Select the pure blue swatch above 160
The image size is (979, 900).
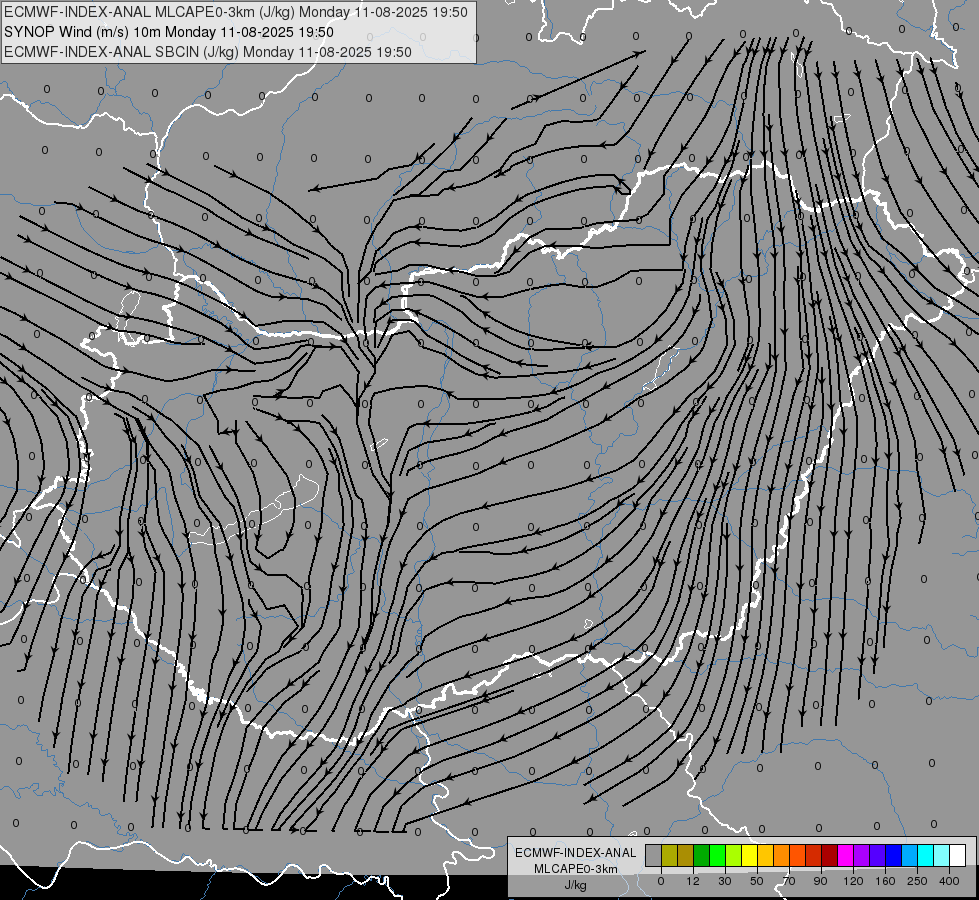point(894,855)
